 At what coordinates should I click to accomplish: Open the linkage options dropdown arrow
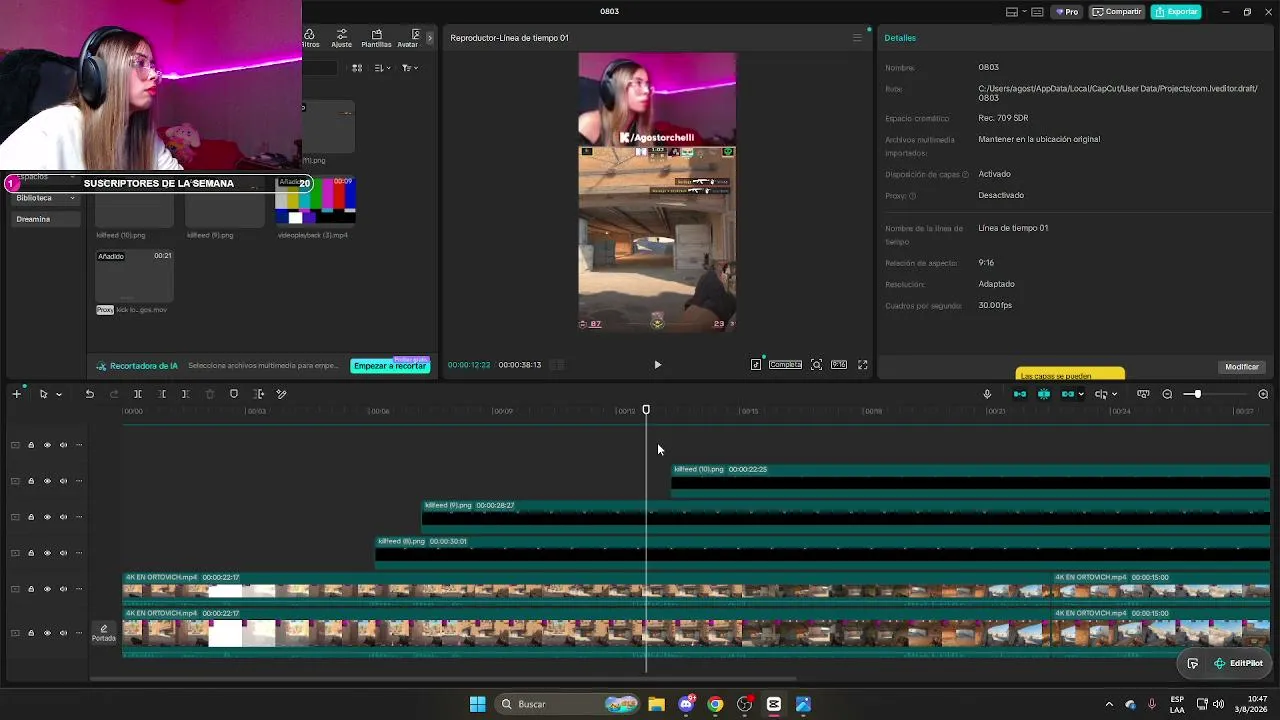coord(1081,394)
